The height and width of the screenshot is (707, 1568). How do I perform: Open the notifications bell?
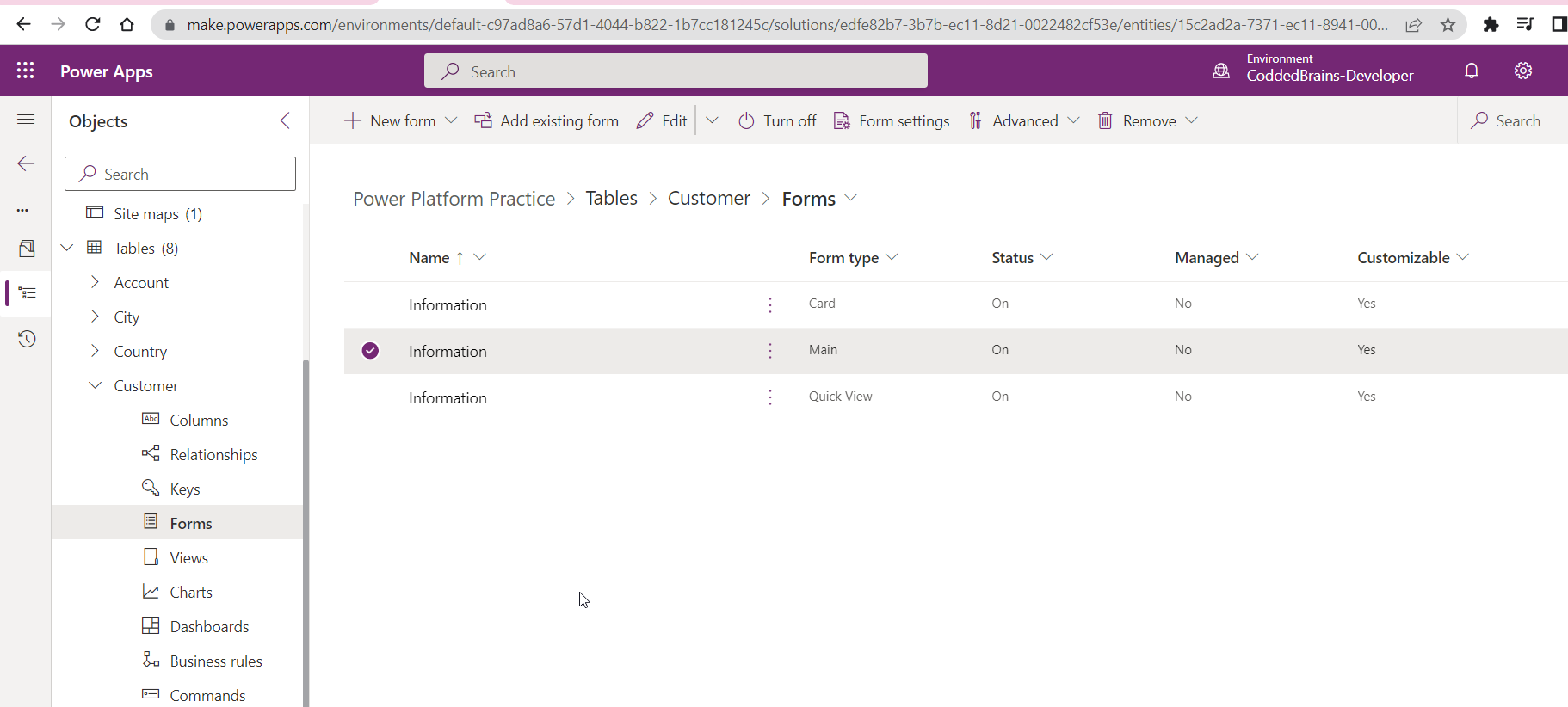coord(1472,71)
